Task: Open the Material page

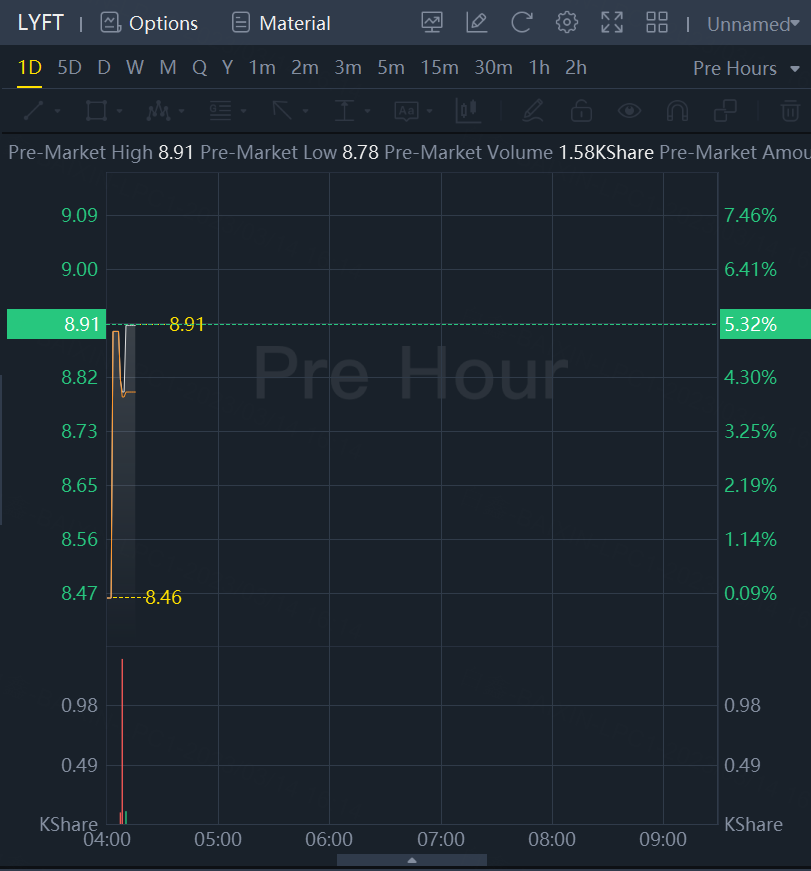Action: (x=281, y=23)
